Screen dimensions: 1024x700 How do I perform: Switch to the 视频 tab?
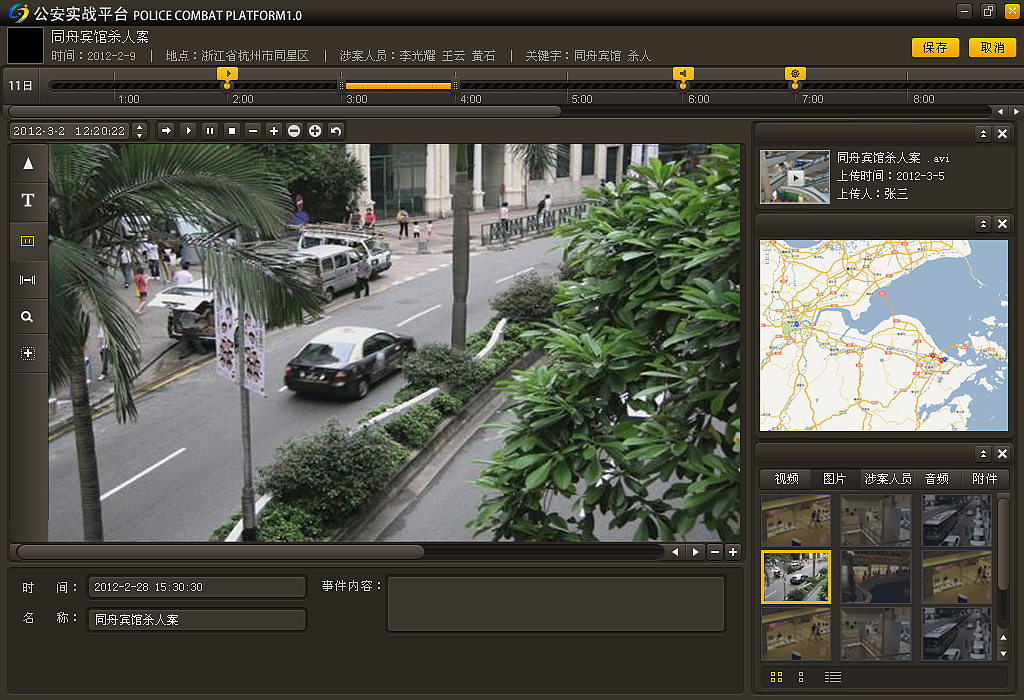(x=786, y=479)
